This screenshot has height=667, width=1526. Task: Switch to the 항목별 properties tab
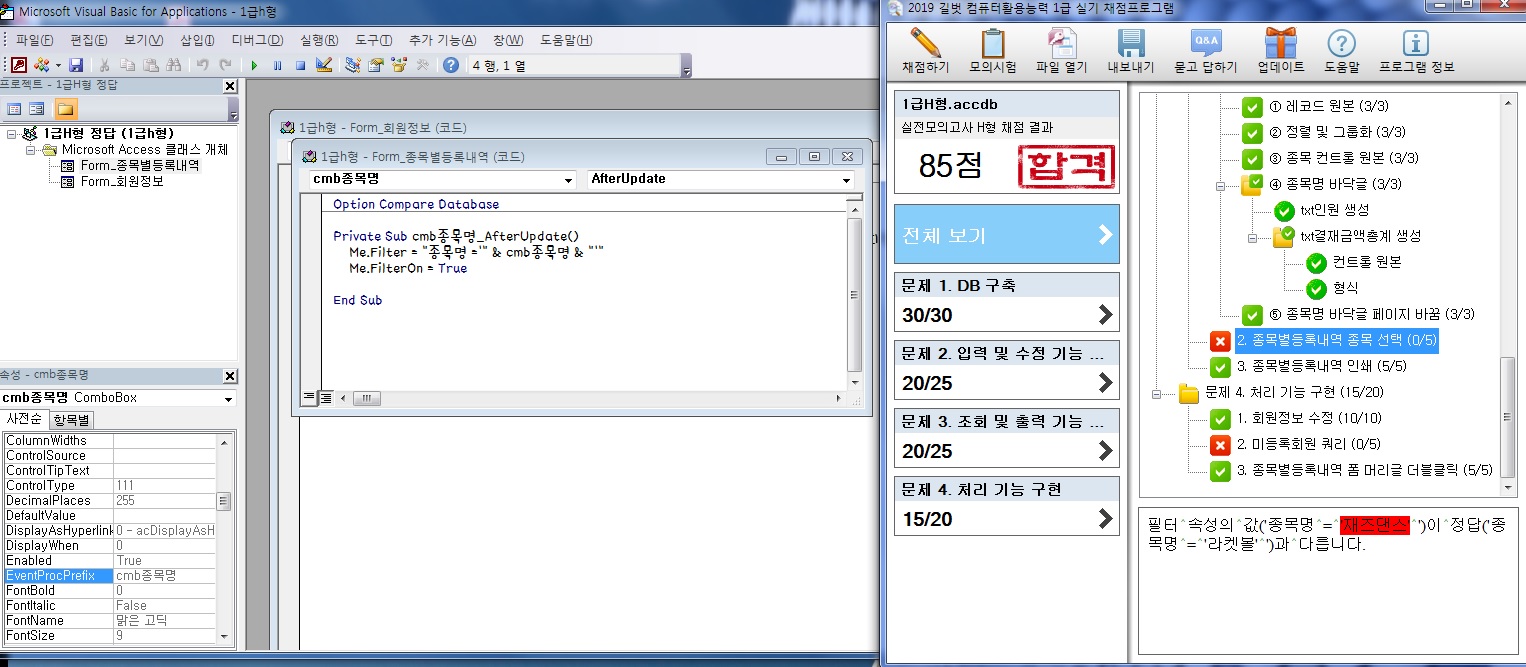(x=71, y=419)
